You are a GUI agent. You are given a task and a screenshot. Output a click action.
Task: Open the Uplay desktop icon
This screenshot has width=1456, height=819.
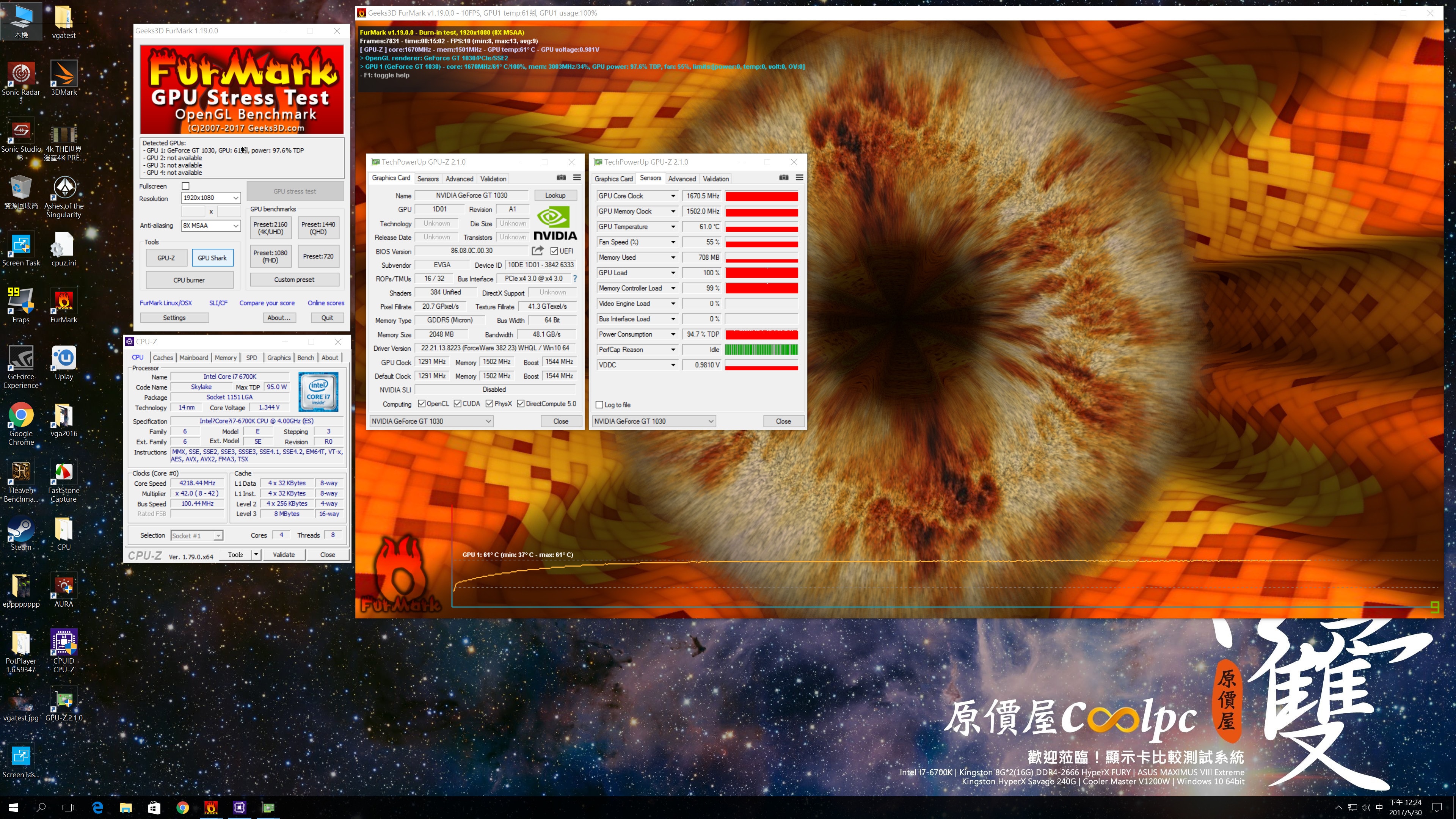click(x=64, y=363)
